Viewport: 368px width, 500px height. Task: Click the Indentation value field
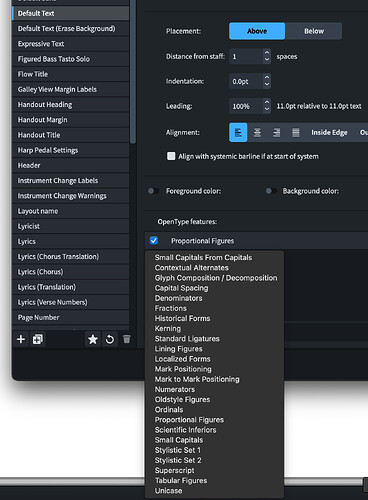246,82
